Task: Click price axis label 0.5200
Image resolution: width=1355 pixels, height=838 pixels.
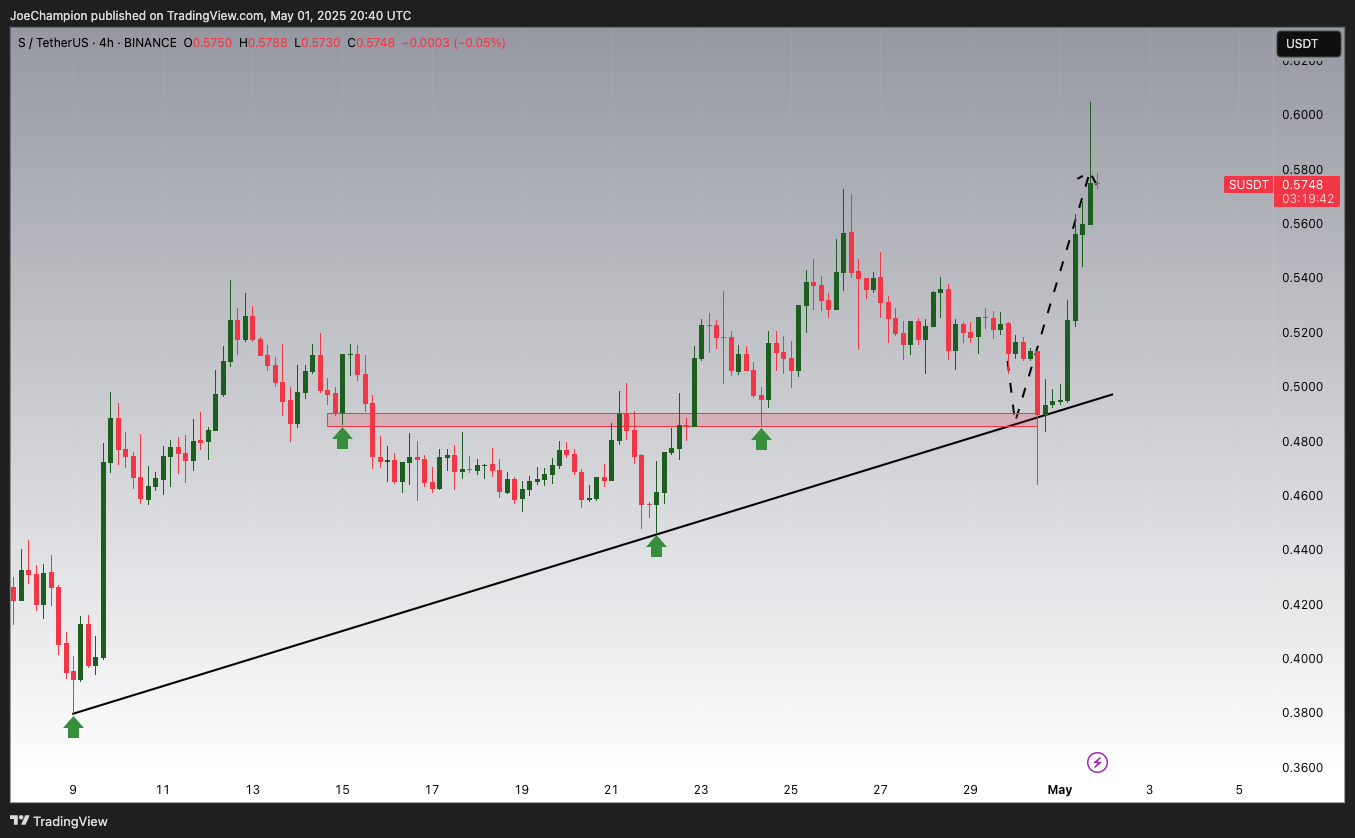Action: pos(1303,333)
